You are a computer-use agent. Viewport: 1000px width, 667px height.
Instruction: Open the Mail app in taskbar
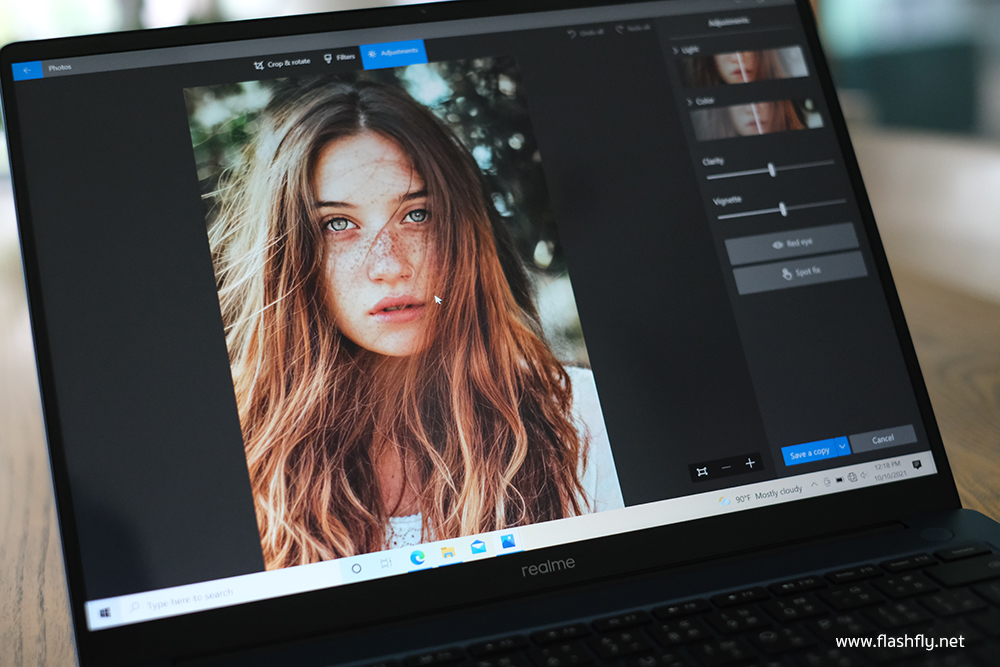tap(478, 547)
